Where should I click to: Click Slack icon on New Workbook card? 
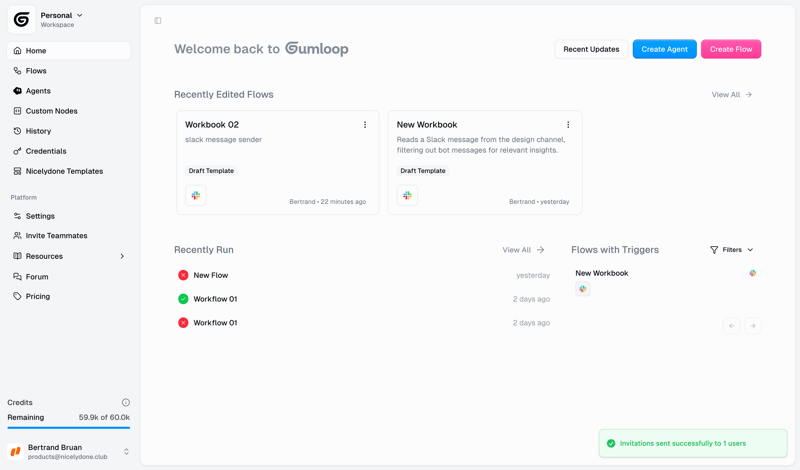click(407, 195)
